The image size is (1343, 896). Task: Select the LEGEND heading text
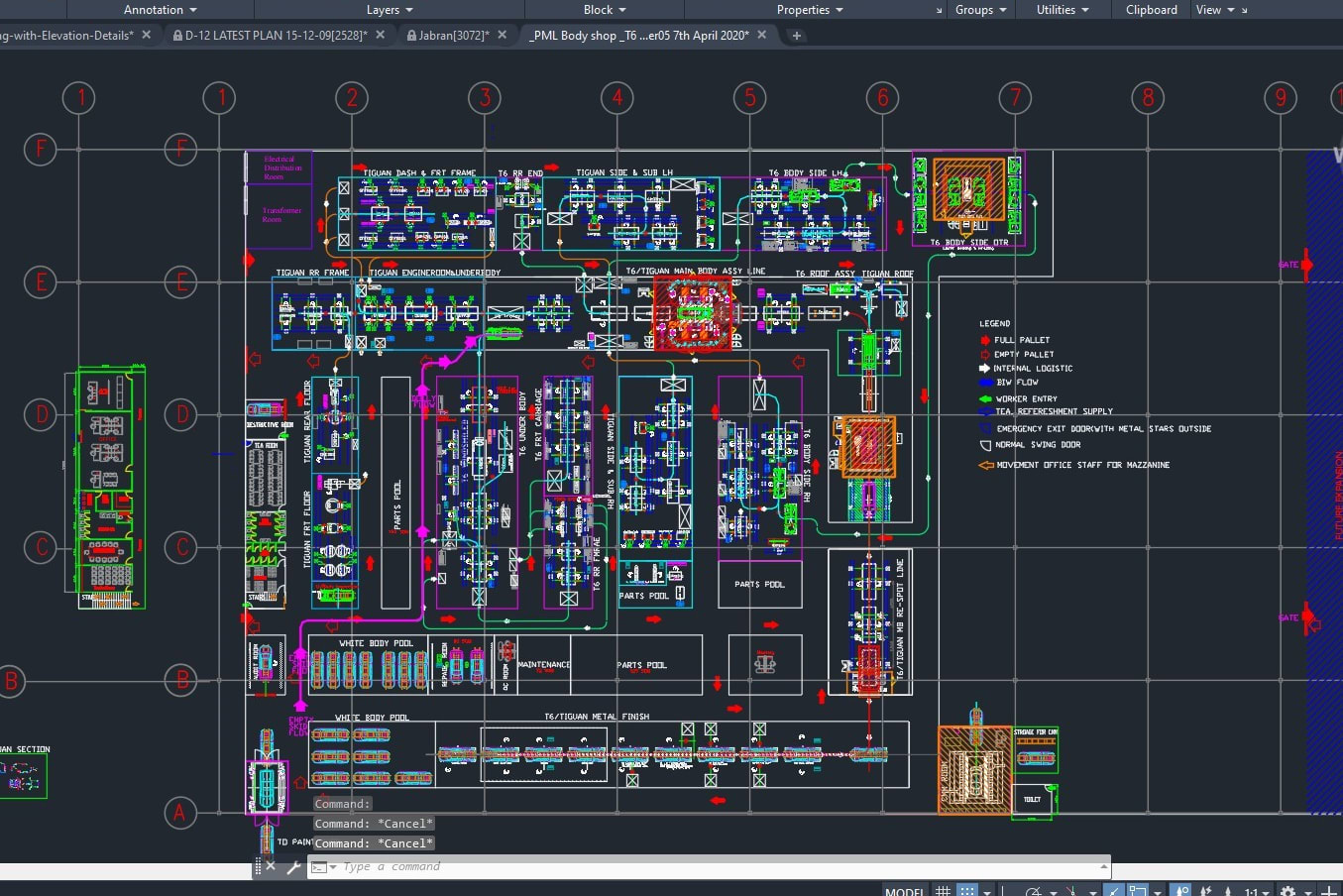[995, 323]
